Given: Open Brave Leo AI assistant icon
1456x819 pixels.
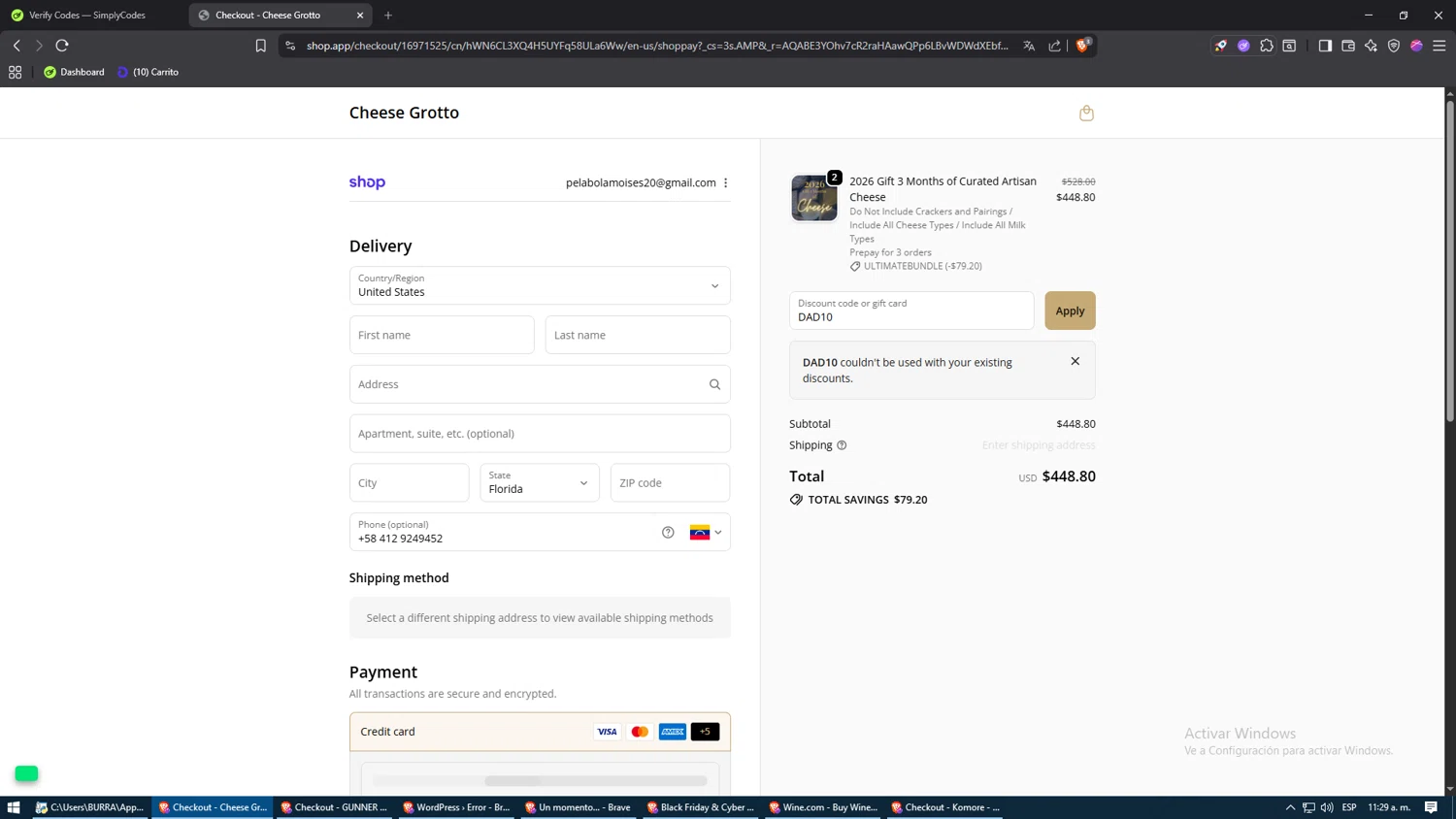Looking at the screenshot, I should pos(1371,46).
